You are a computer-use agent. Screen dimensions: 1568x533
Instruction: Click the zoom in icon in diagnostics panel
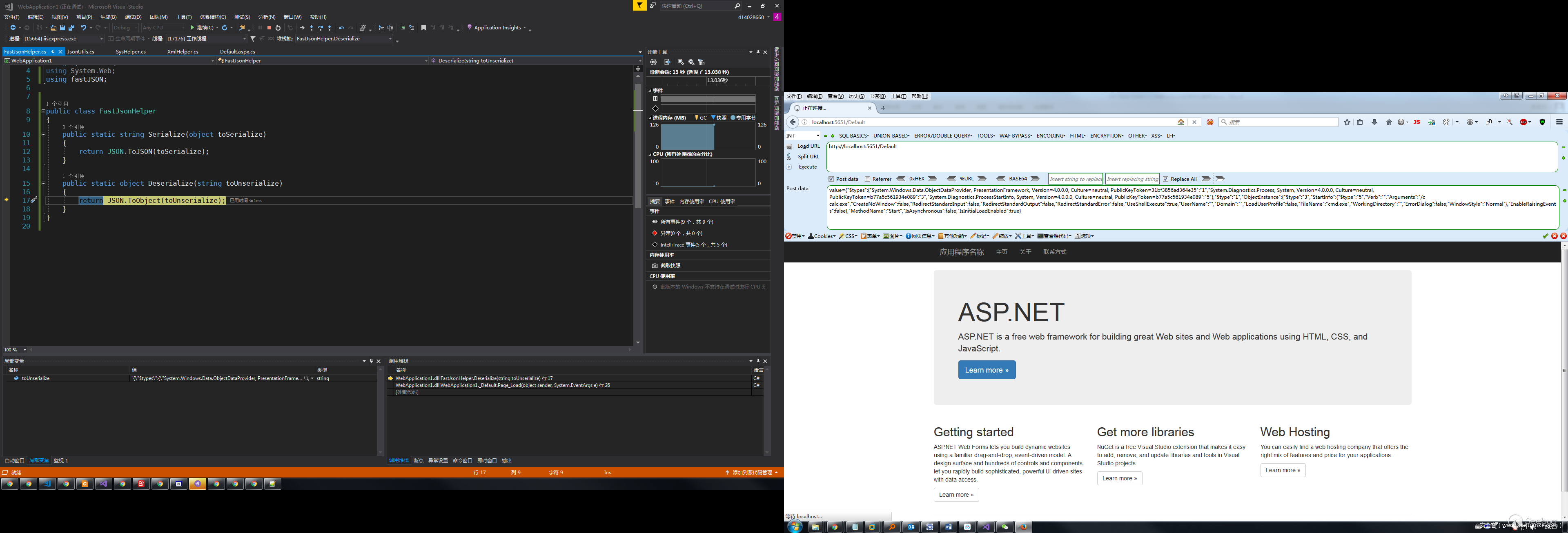pyautogui.click(x=681, y=62)
